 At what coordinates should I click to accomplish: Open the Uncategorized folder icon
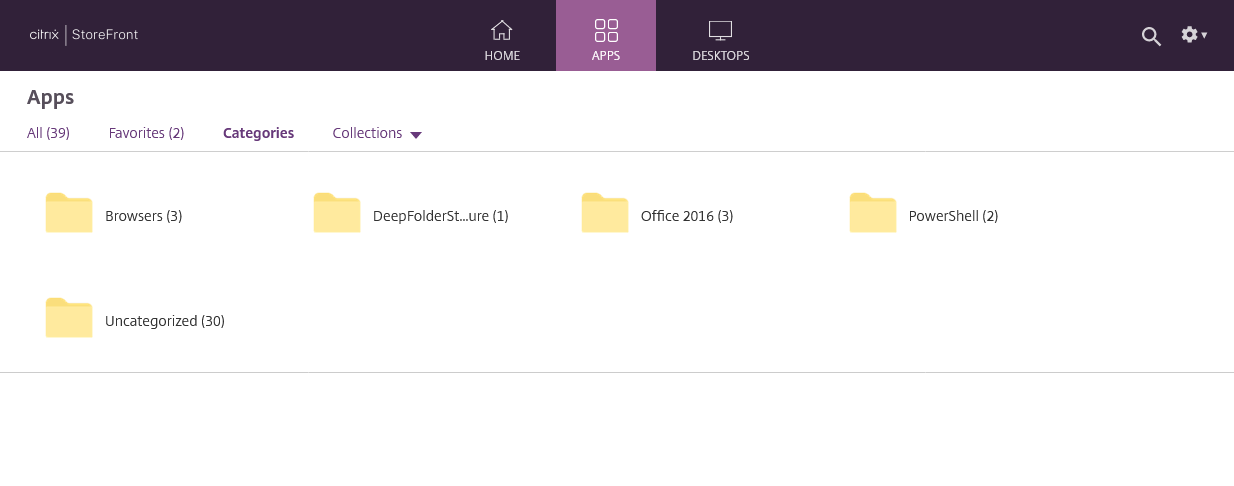click(x=69, y=318)
